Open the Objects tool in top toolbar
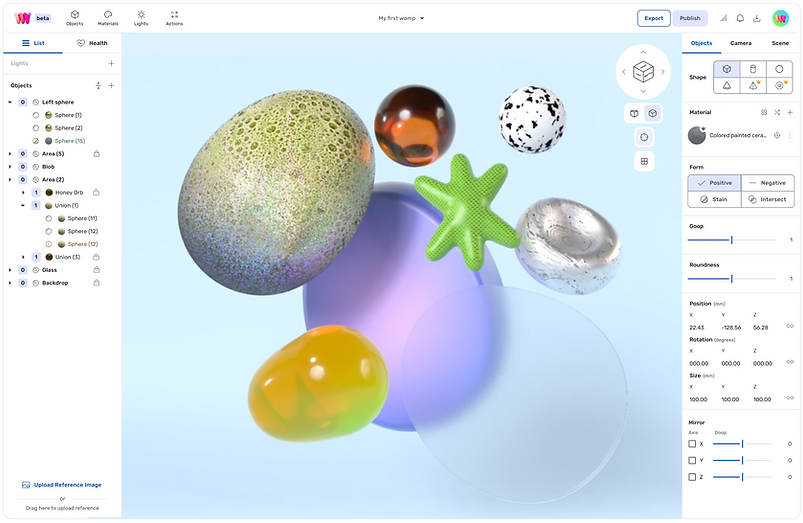Viewport: 803px width, 523px height. [75, 18]
